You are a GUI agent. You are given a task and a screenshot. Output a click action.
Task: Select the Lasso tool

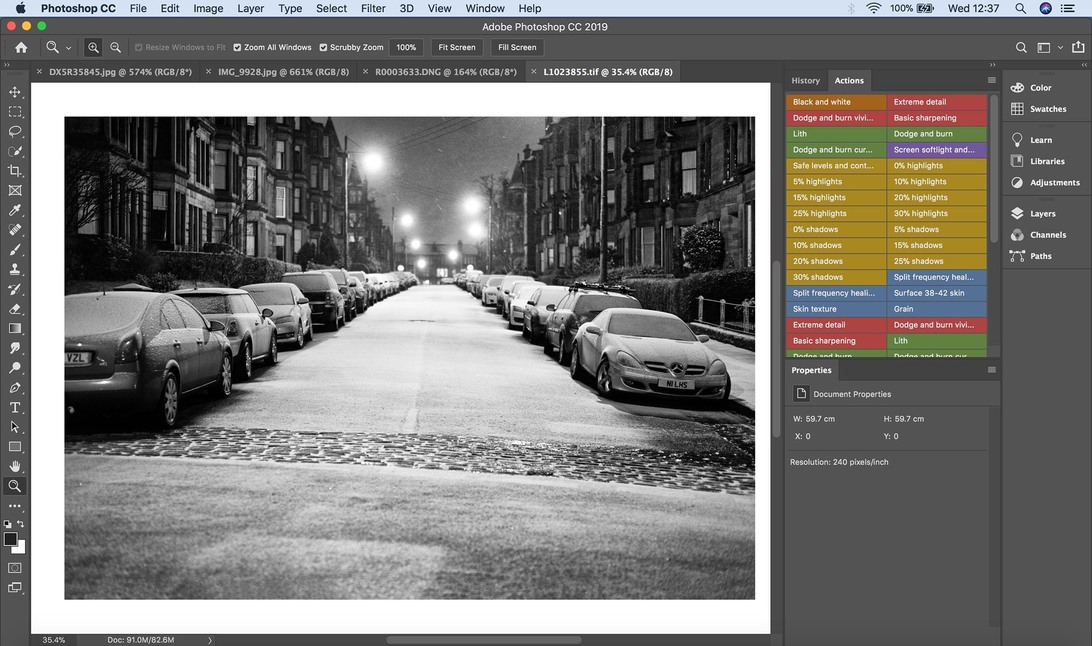click(x=15, y=131)
